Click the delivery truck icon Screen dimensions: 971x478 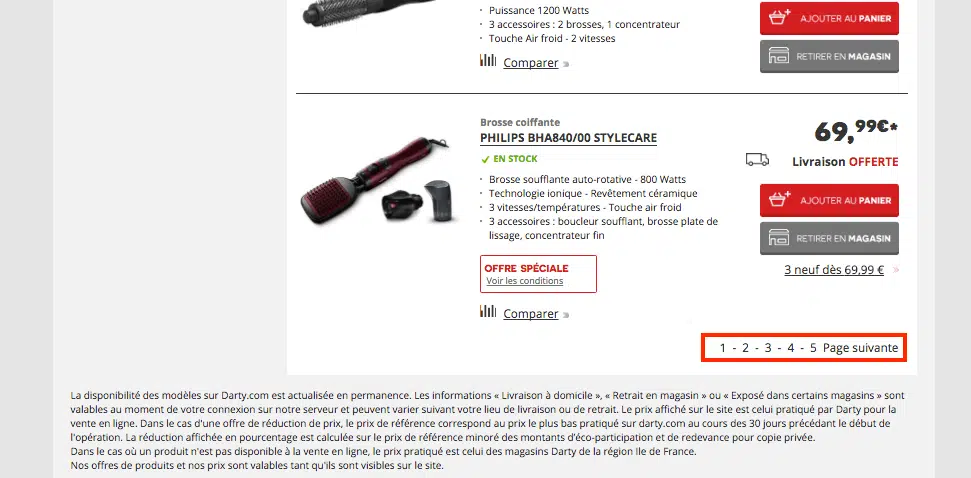point(757,160)
